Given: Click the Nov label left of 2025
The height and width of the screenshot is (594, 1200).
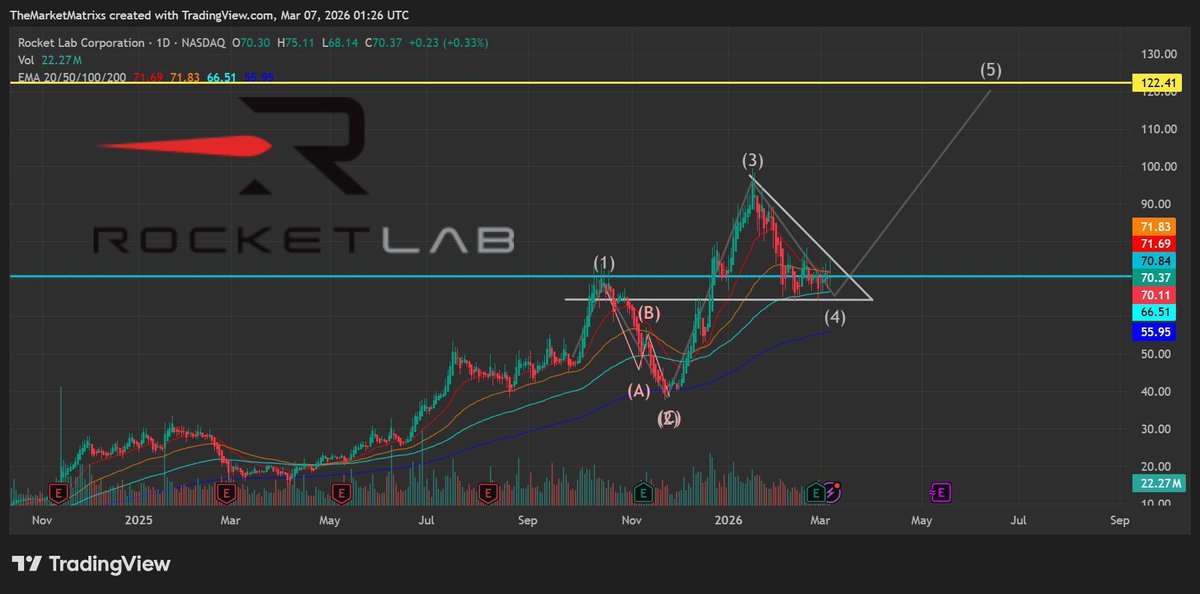Looking at the screenshot, I should [41, 521].
